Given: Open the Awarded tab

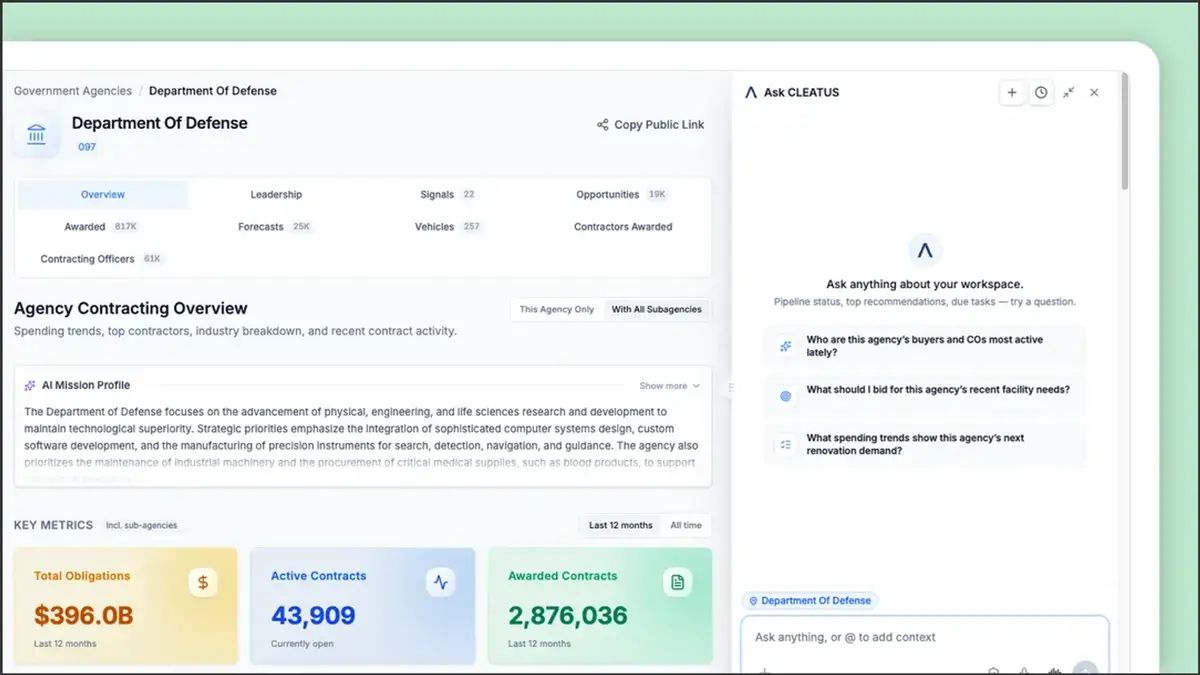Looking at the screenshot, I should [102, 227].
